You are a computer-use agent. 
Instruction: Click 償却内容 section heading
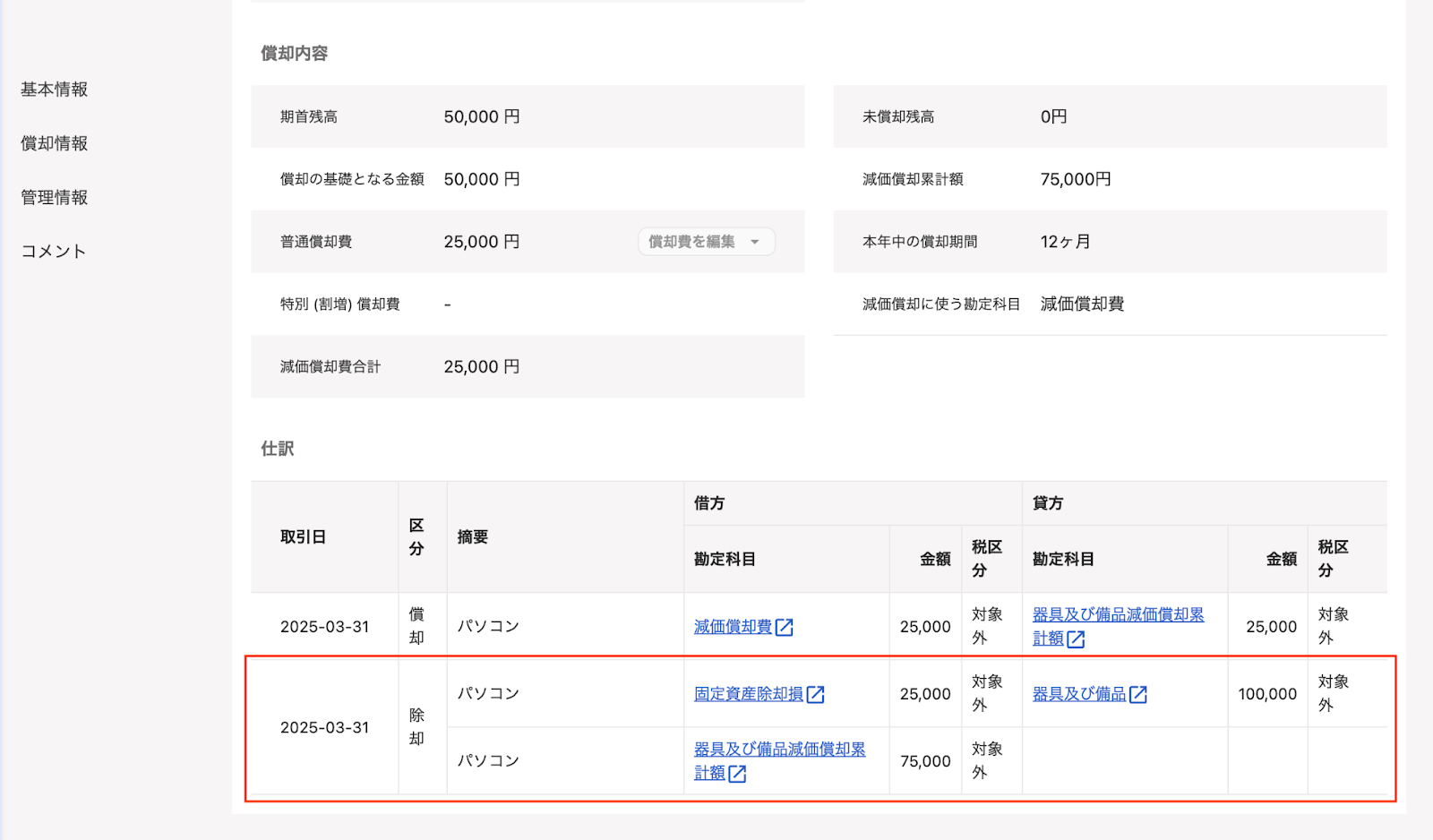pos(295,54)
